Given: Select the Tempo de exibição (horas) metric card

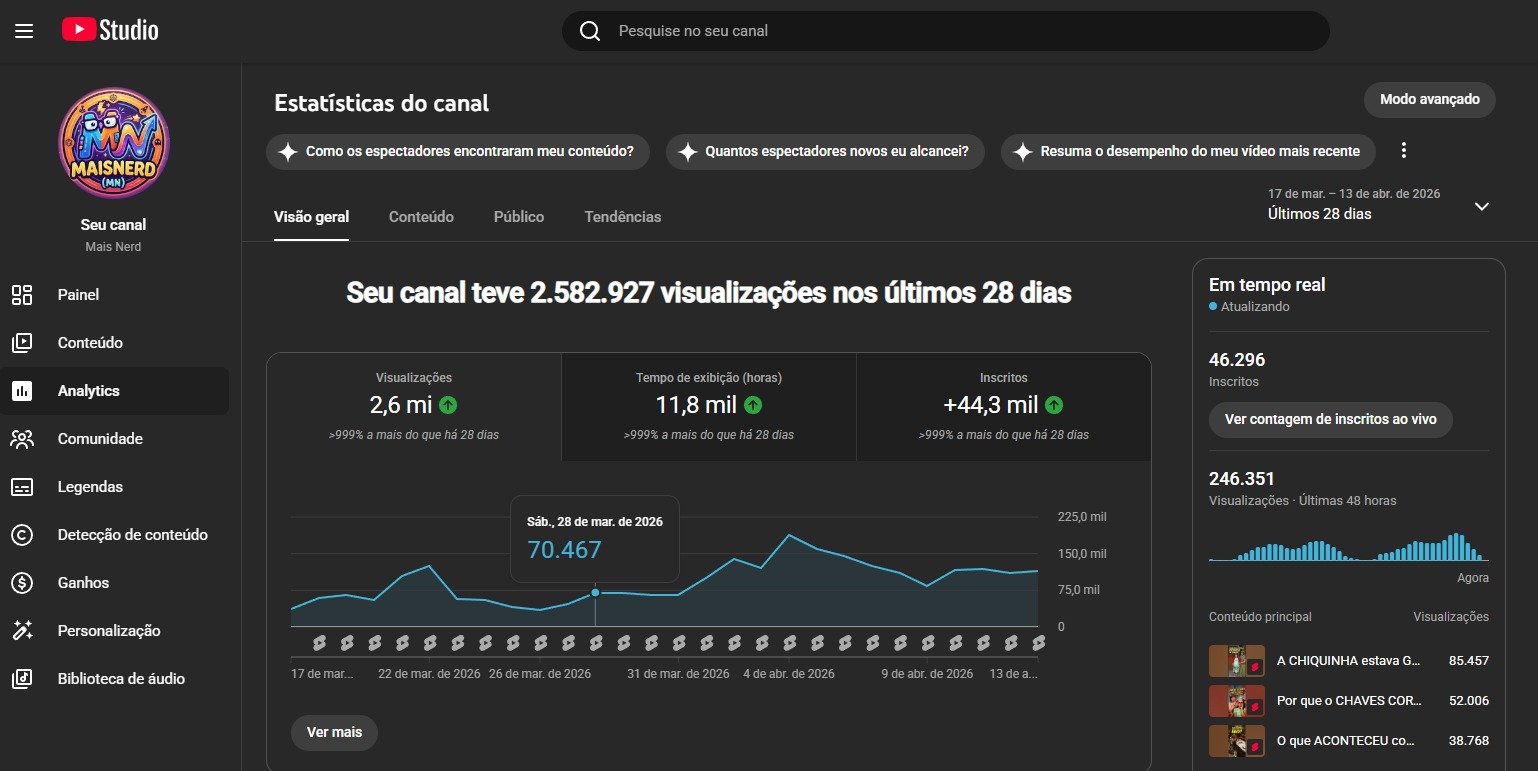Looking at the screenshot, I should (x=708, y=406).
